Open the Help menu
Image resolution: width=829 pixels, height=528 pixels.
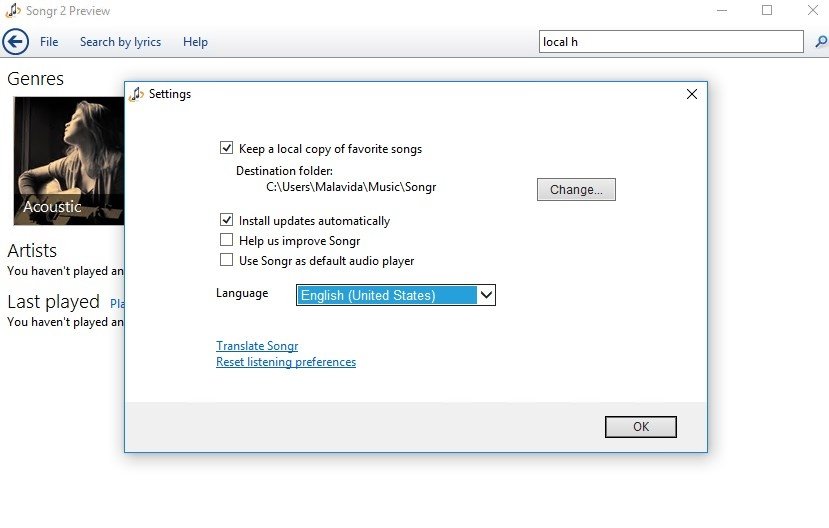pos(195,42)
